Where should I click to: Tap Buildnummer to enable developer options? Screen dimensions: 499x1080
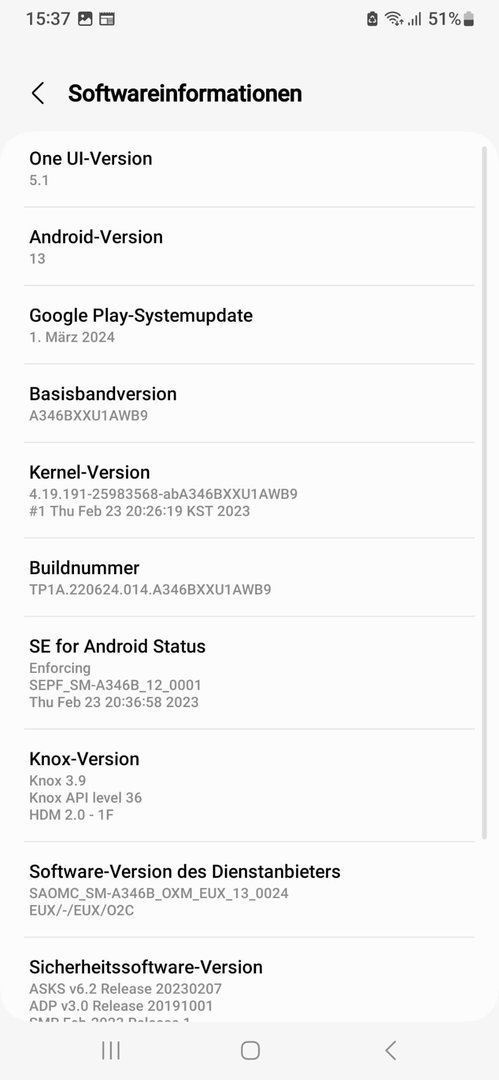250,577
